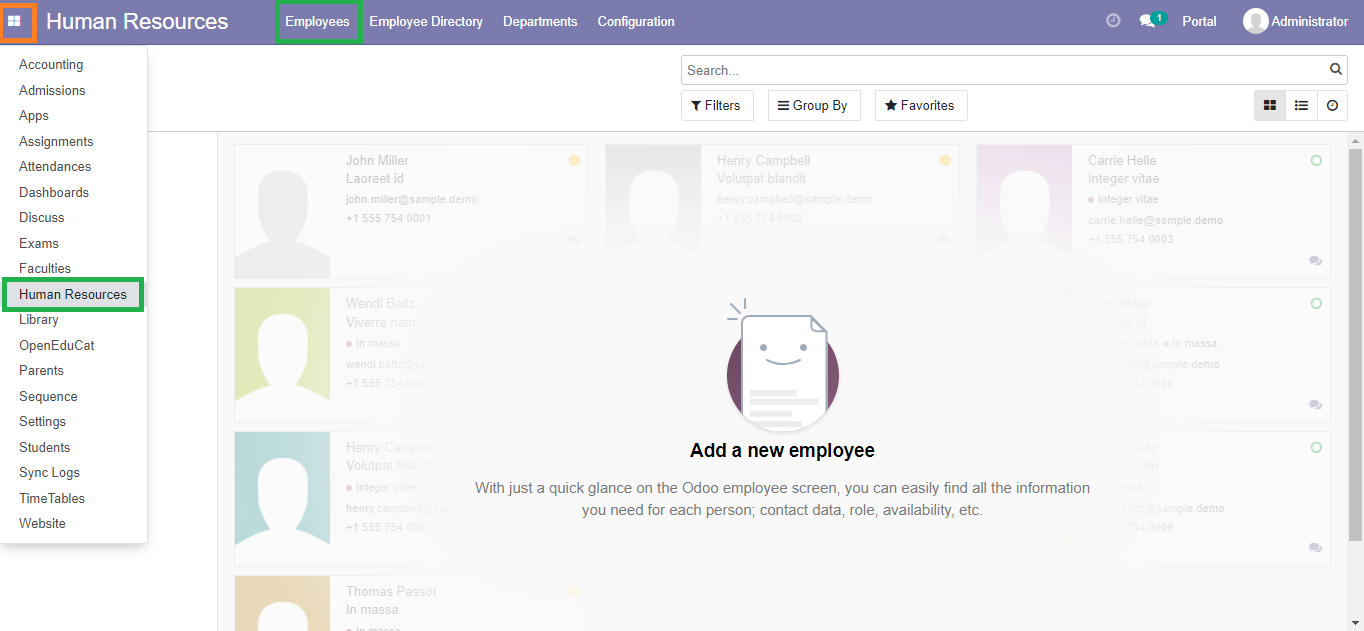Click Thomas Passot name on card
The height and width of the screenshot is (631, 1364).
(391, 592)
